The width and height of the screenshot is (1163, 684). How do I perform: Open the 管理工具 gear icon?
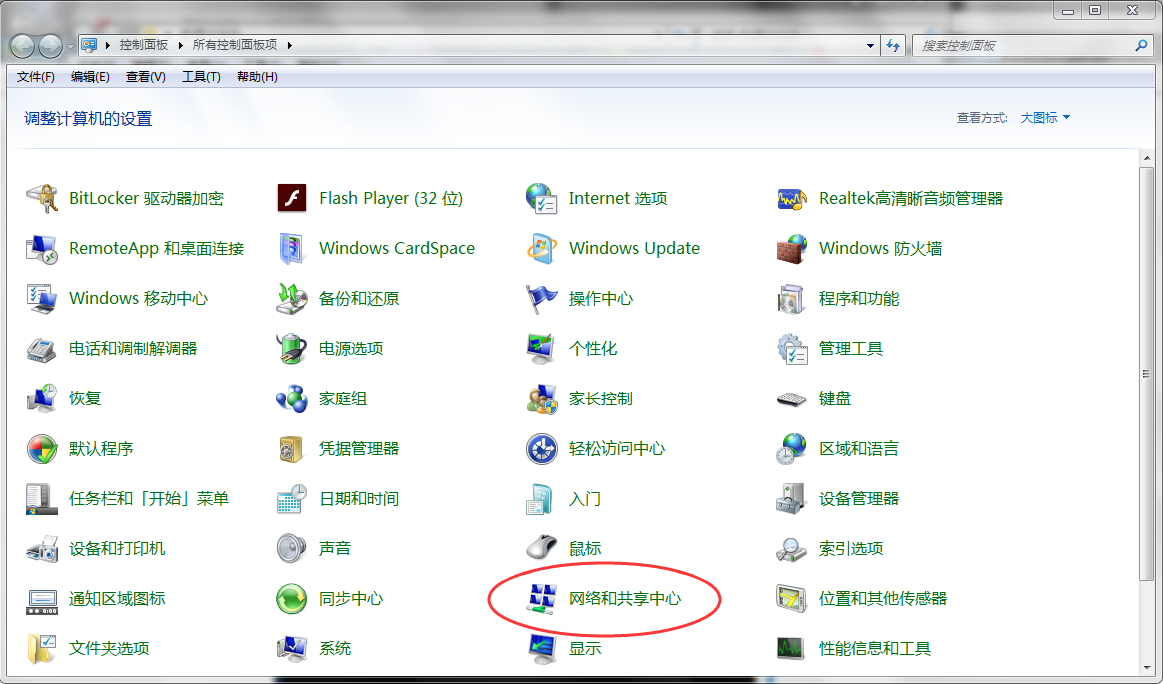click(791, 349)
